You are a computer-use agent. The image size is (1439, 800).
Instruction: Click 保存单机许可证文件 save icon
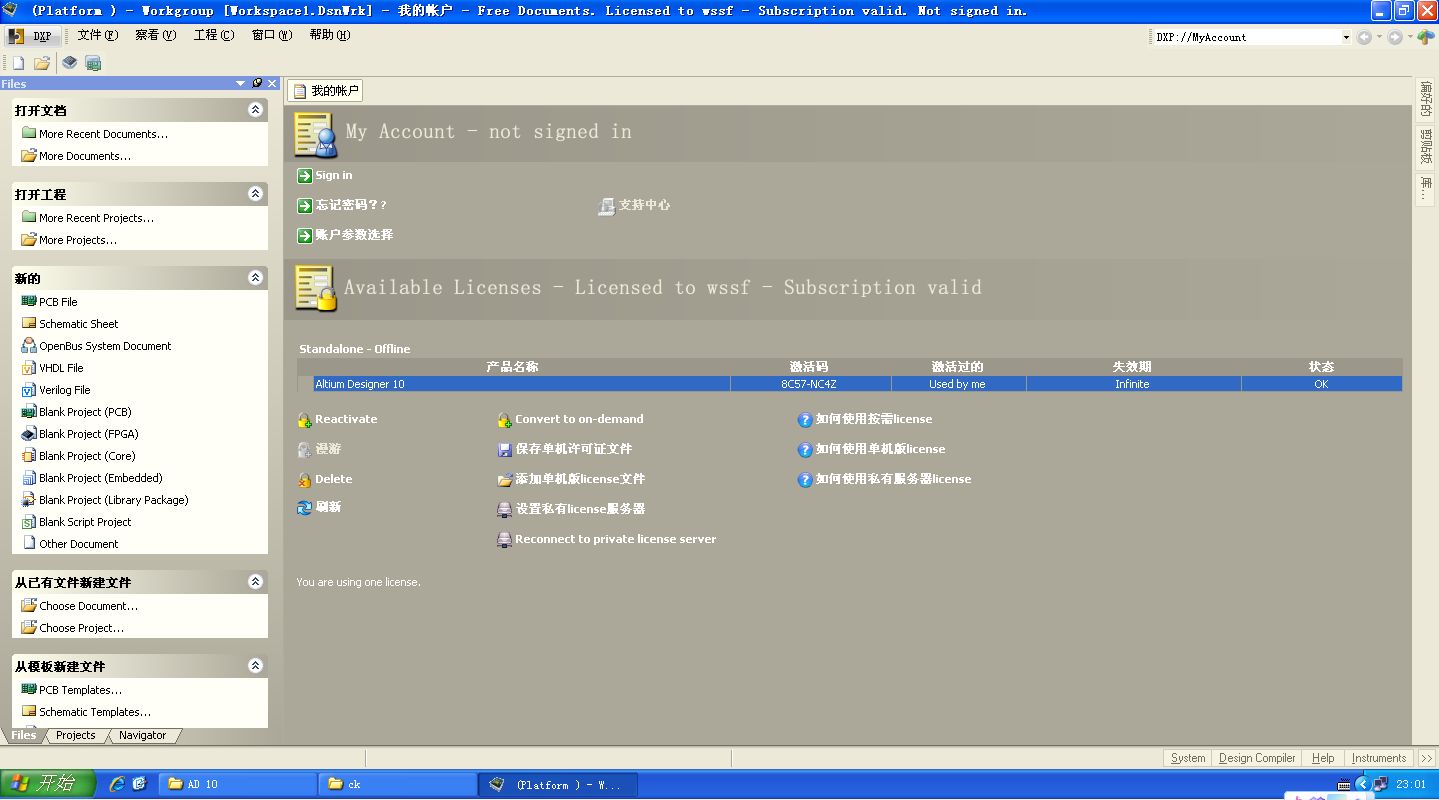tap(505, 450)
